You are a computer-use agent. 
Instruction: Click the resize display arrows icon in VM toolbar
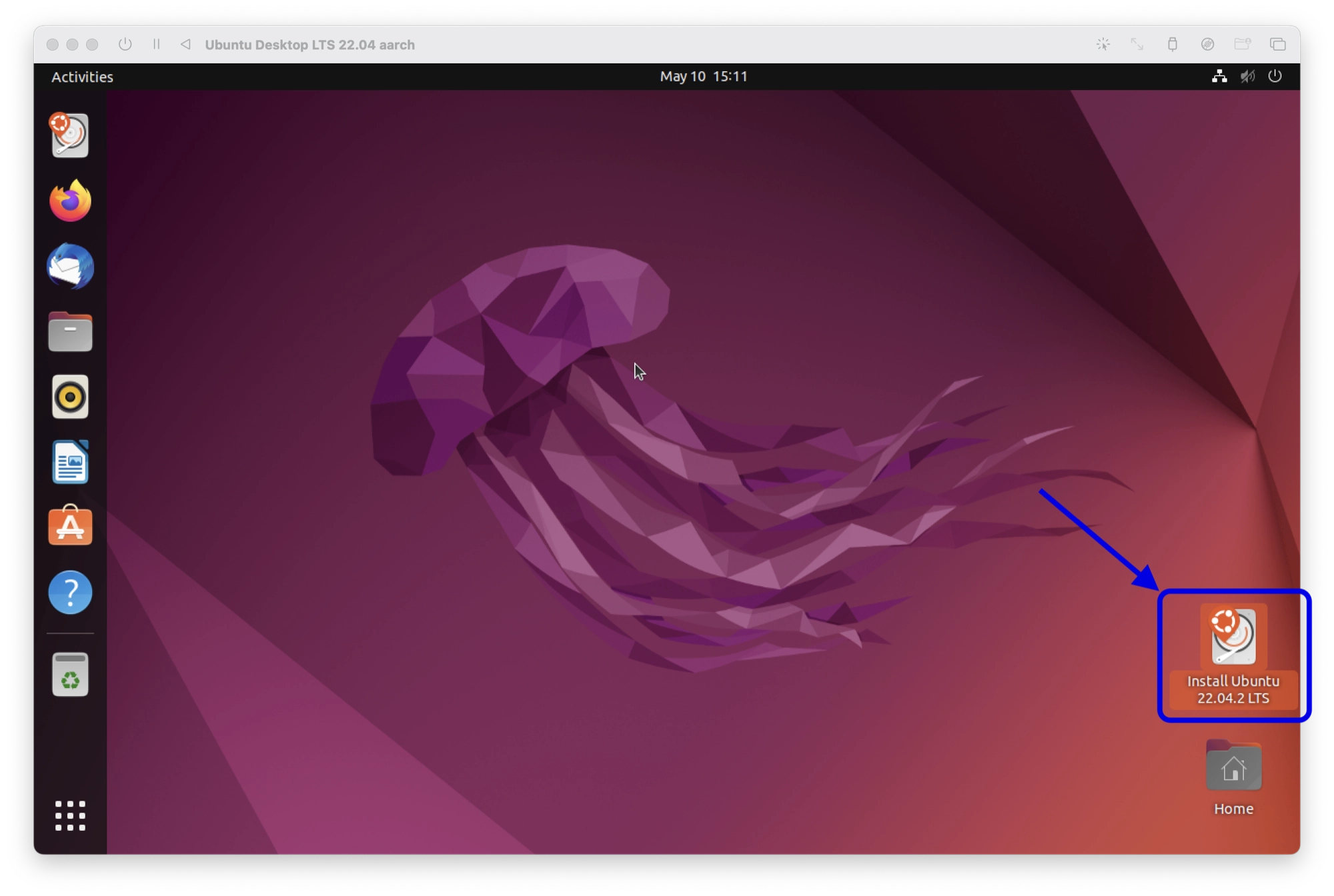pos(1137,44)
